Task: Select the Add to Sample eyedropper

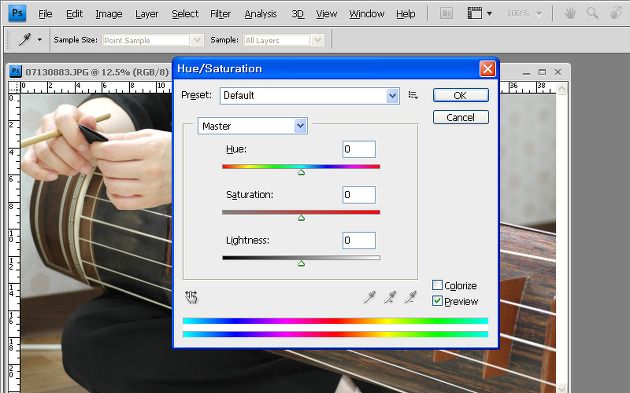Action: click(390, 297)
